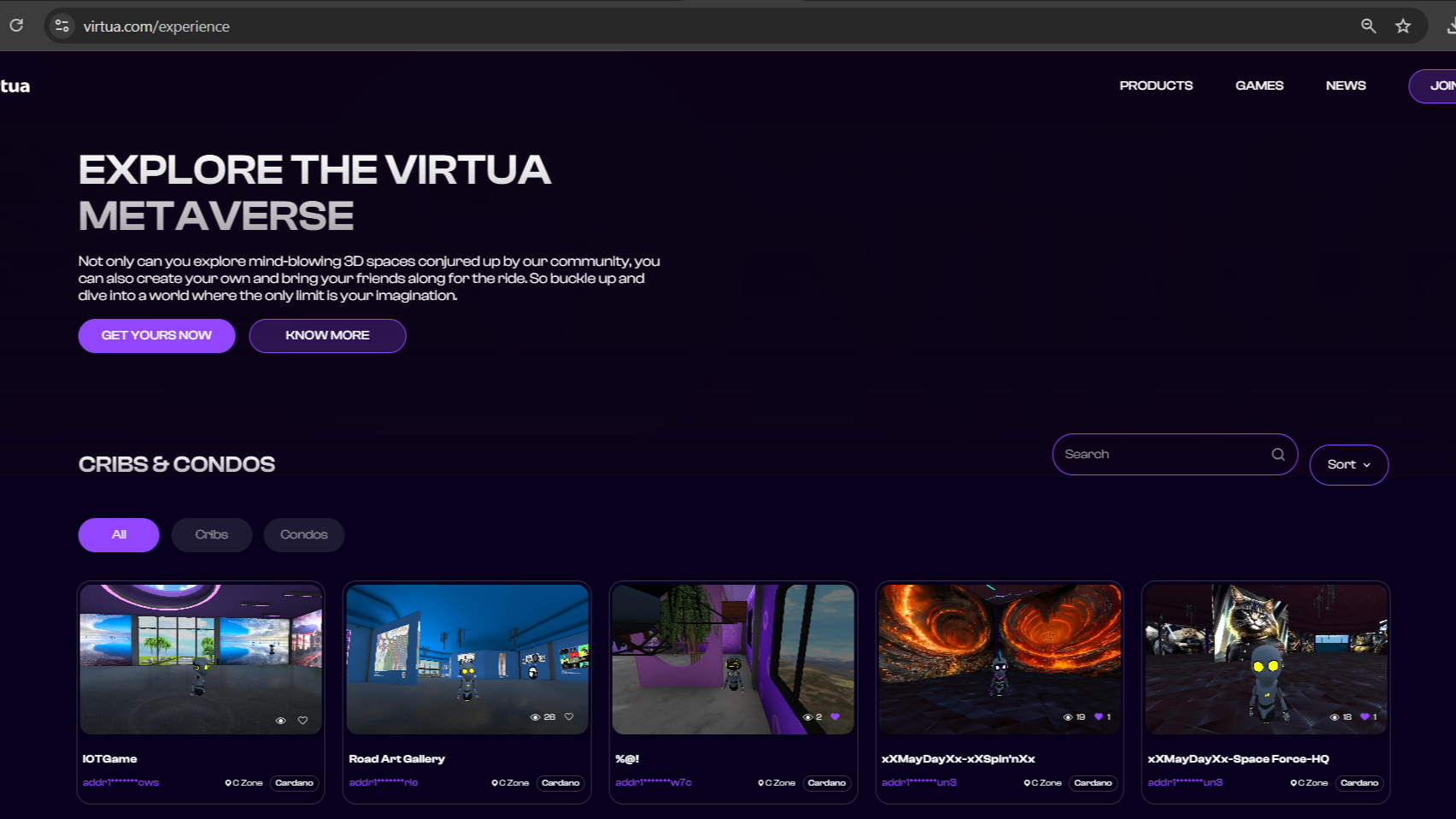This screenshot has height=819, width=1456.
Task: Click the eye views icon on IOTGame card
Action: [x=280, y=721]
